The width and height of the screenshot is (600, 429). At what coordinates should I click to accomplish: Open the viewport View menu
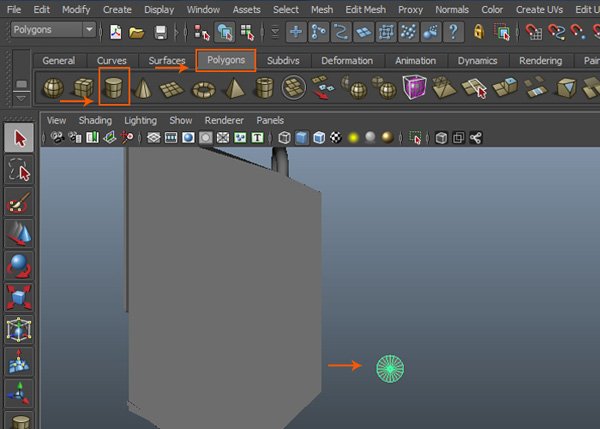(56, 120)
